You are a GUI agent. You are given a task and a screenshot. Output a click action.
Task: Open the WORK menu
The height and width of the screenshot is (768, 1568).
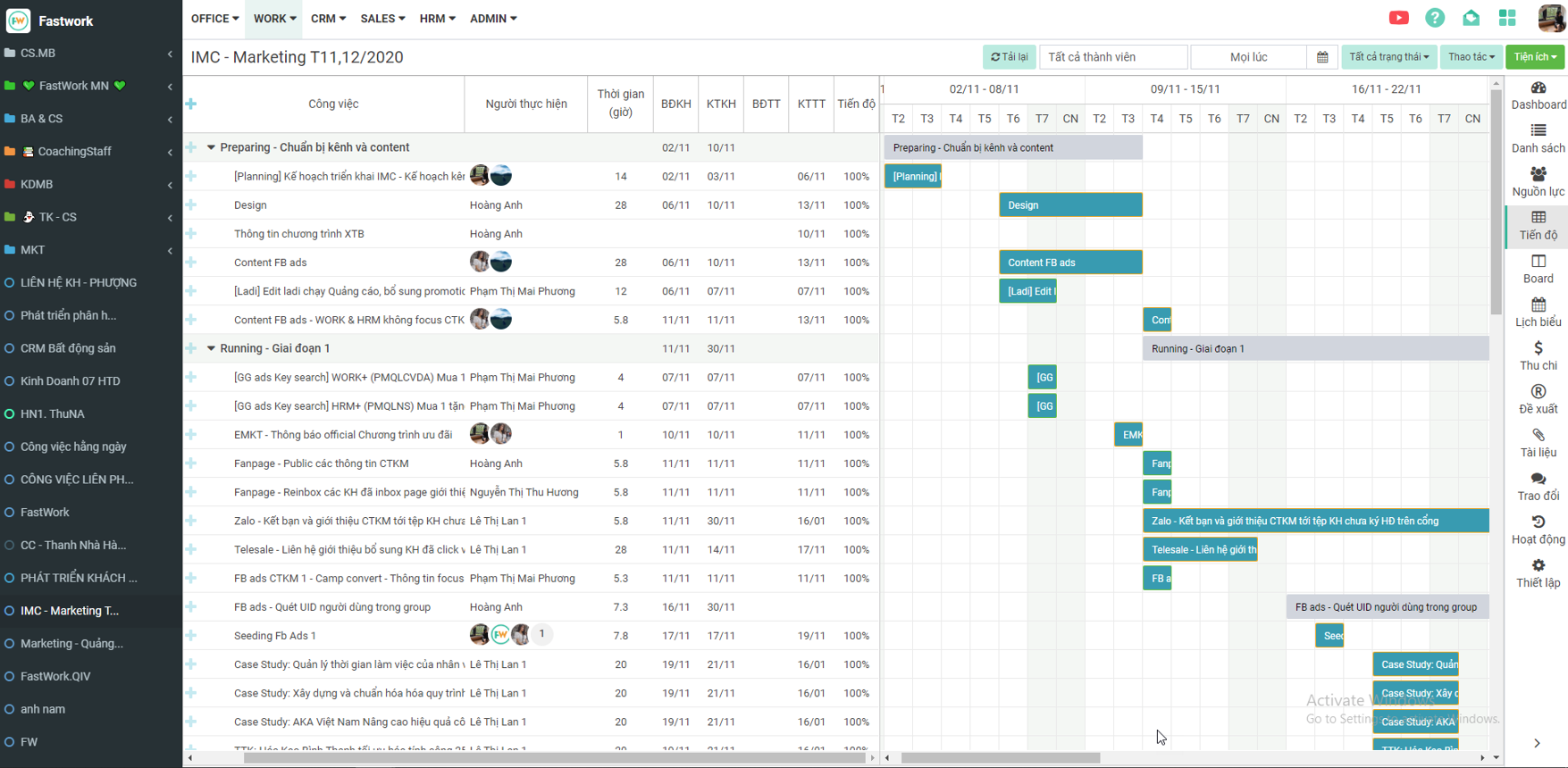274,19
